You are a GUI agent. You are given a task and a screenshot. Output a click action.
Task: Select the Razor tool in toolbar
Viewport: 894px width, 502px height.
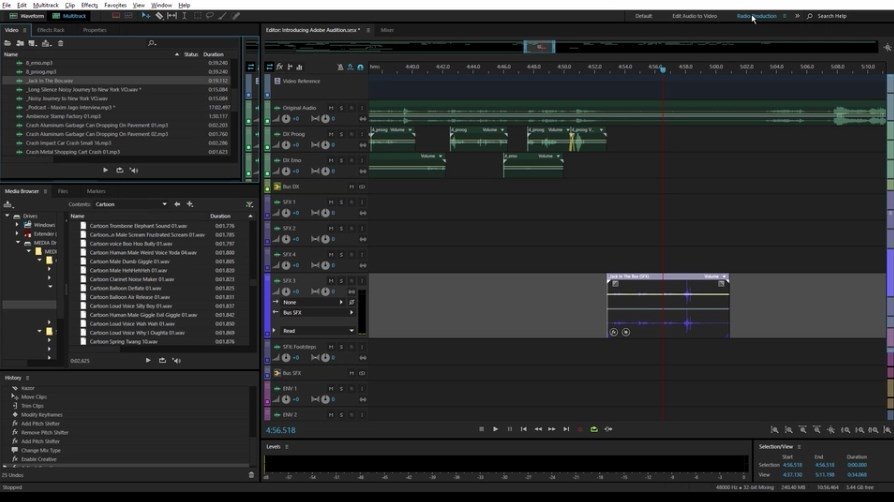(x=159, y=16)
